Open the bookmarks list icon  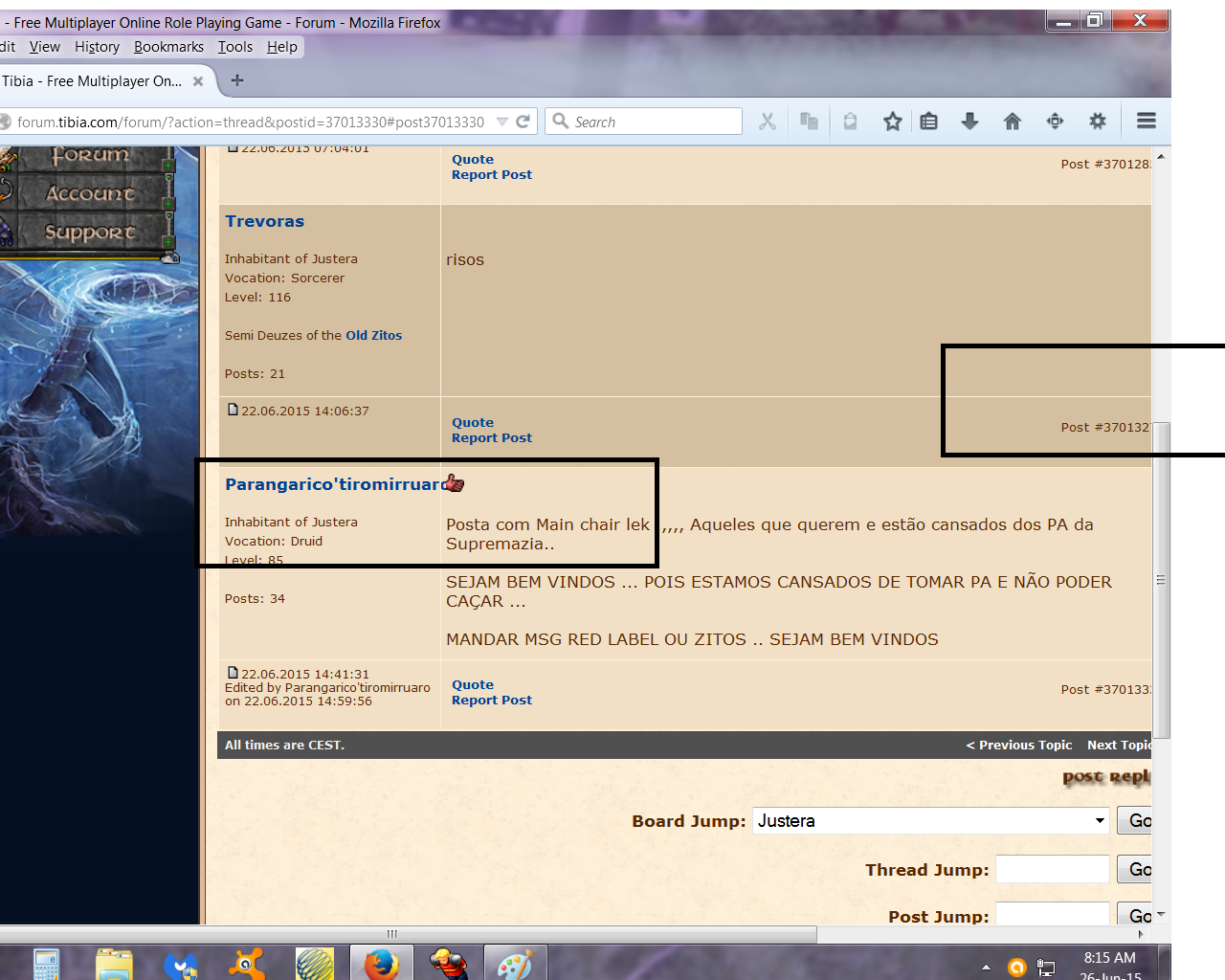928,122
